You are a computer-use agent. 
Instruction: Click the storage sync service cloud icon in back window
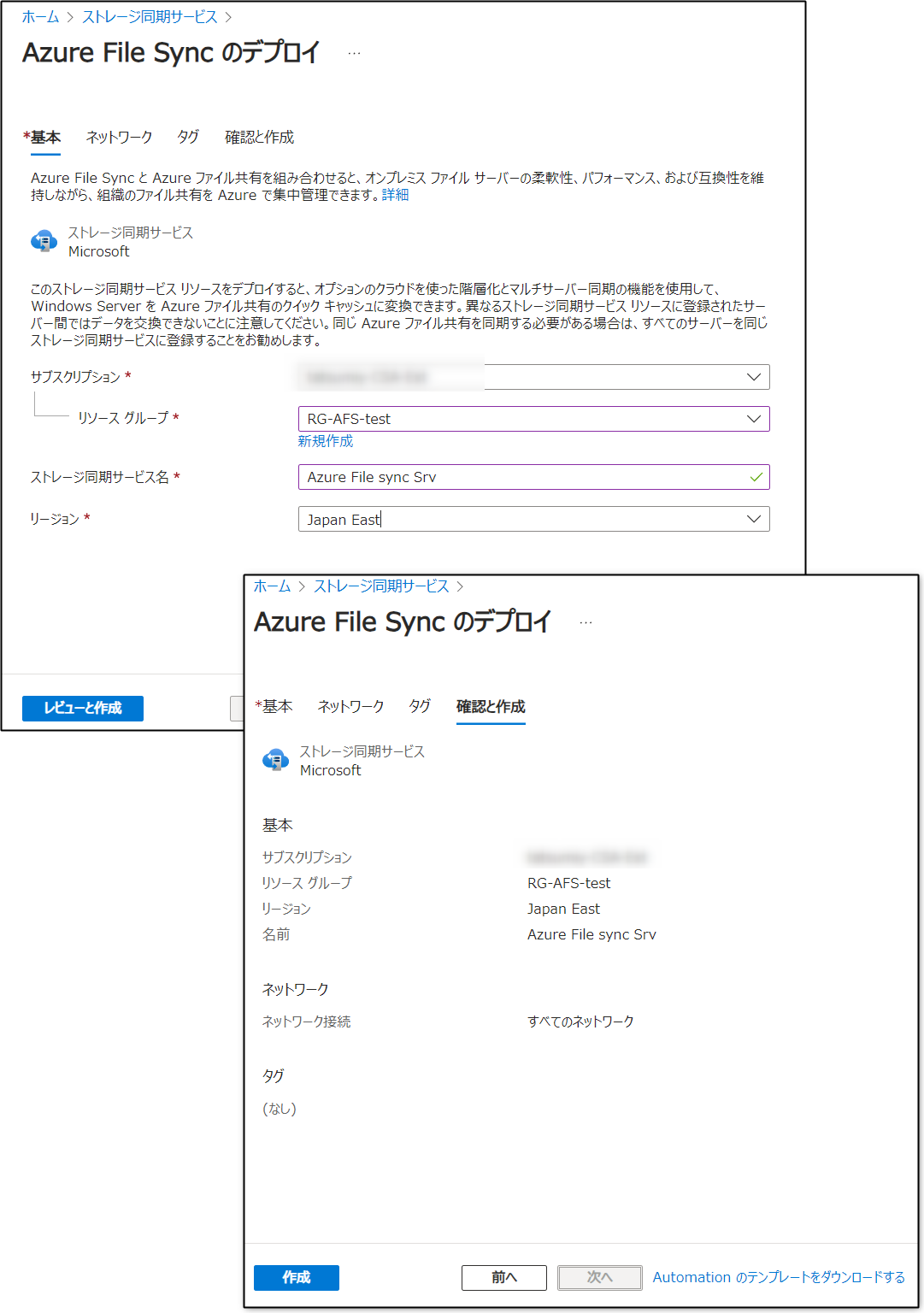click(44, 242)
